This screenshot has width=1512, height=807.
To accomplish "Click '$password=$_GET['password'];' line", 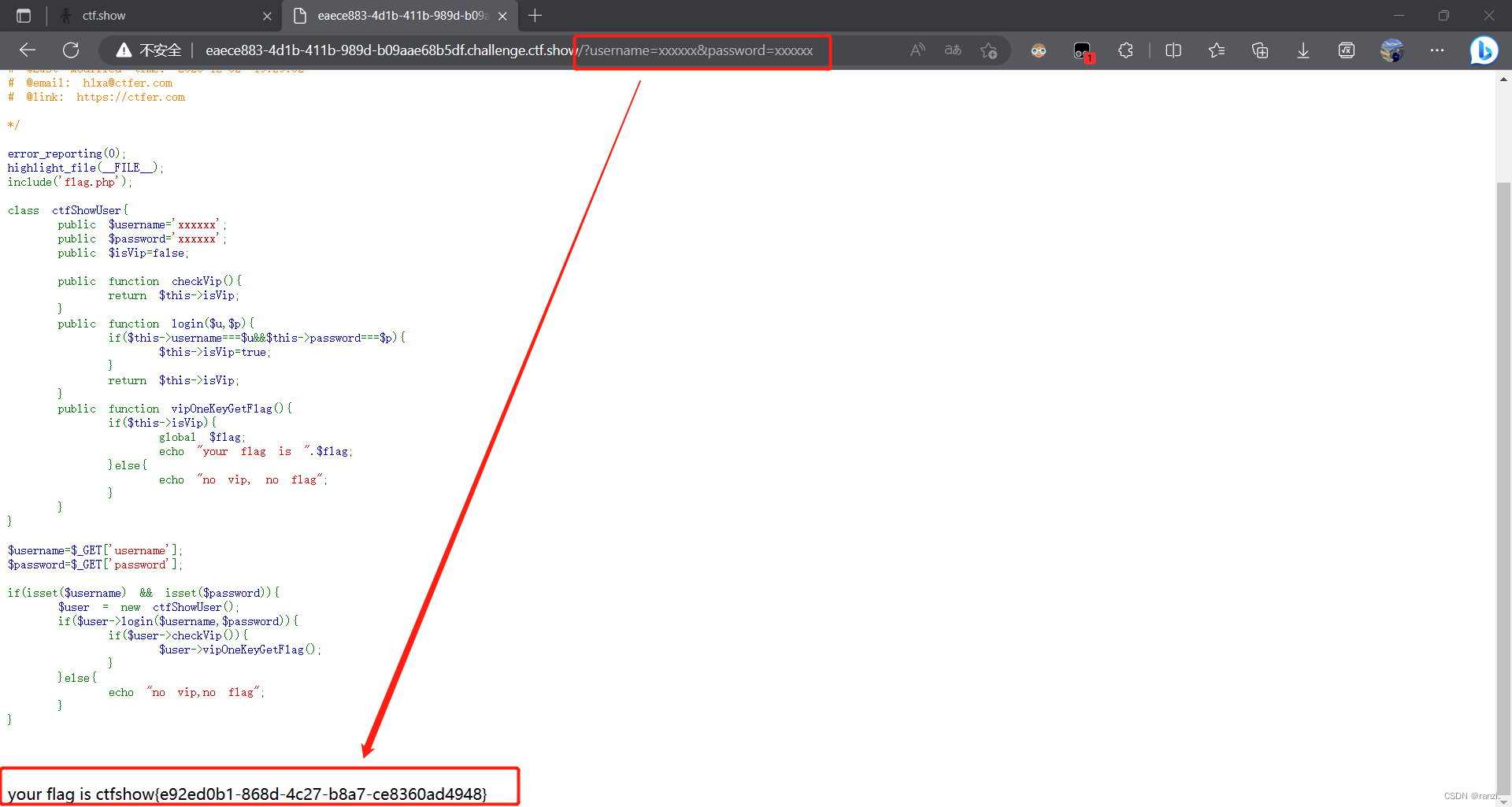I will pos(94,565).
